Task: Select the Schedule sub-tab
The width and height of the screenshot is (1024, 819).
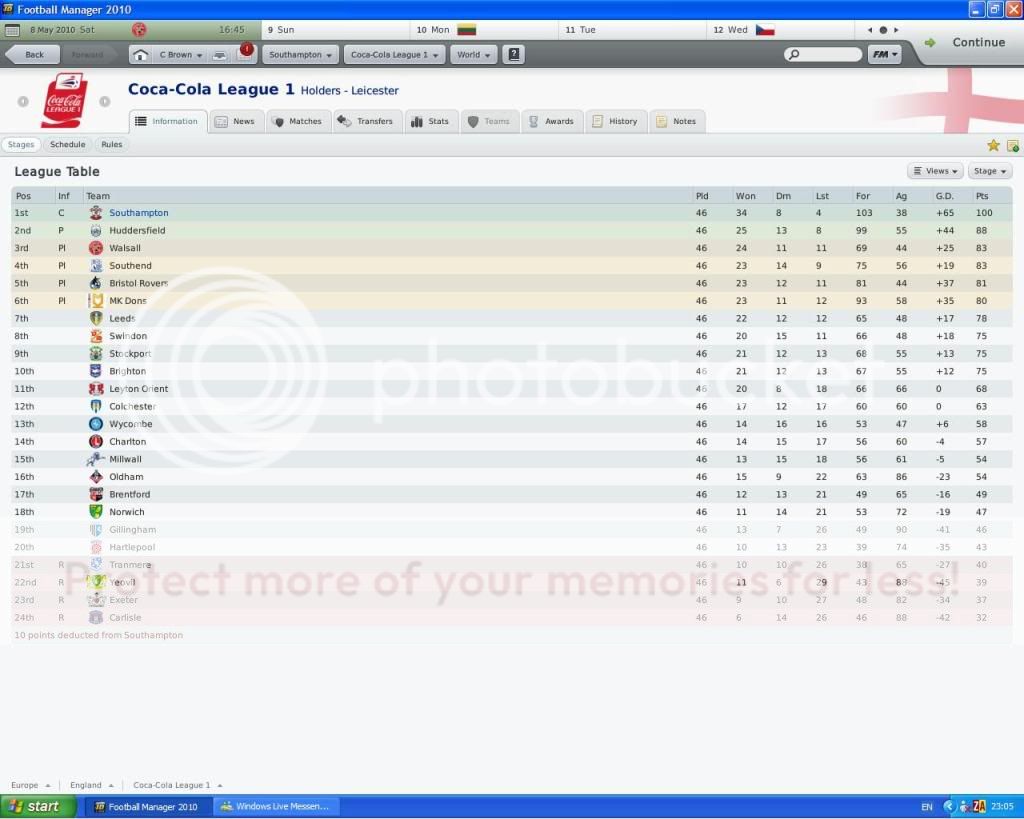Action: (x=68, y=144)
